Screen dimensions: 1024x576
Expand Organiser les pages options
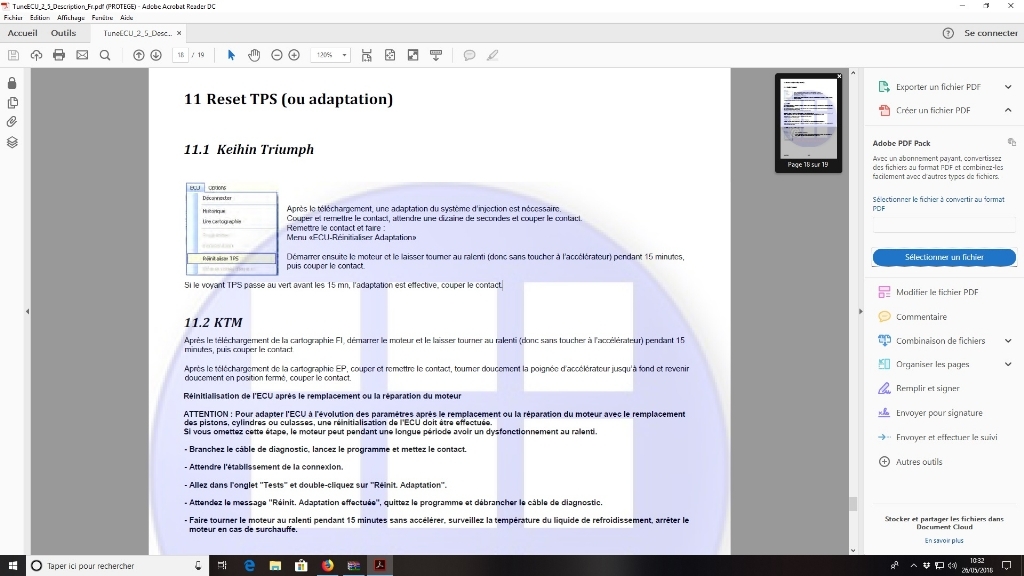[1008, 364]
